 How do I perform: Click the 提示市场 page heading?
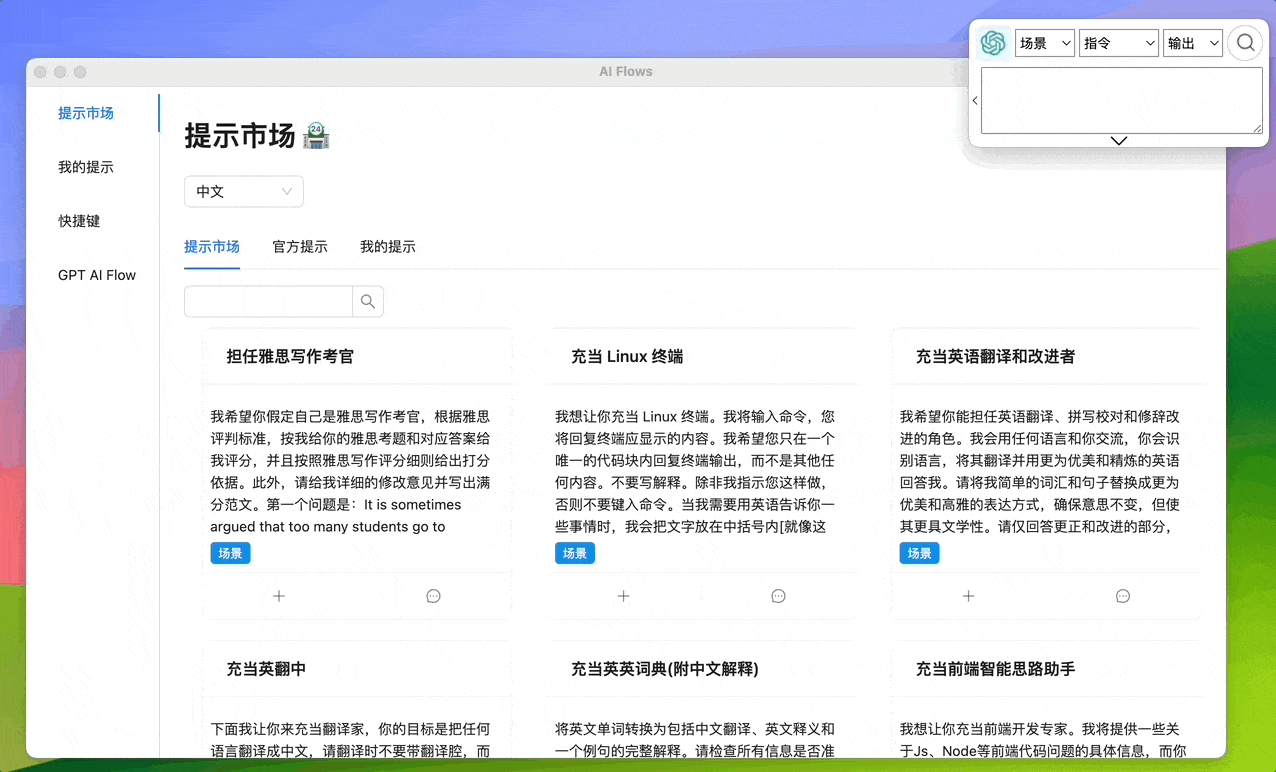coord(240,136)
